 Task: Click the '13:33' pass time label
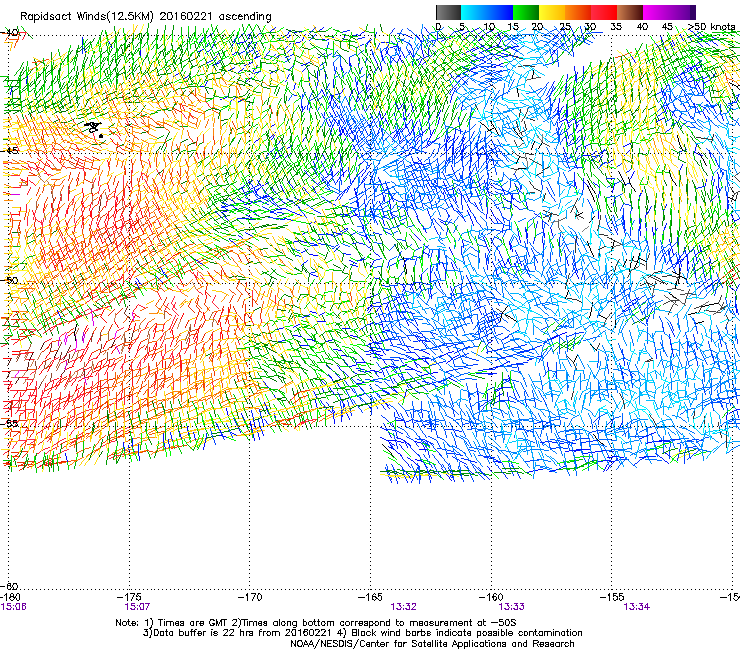click(x=512, y=607)
